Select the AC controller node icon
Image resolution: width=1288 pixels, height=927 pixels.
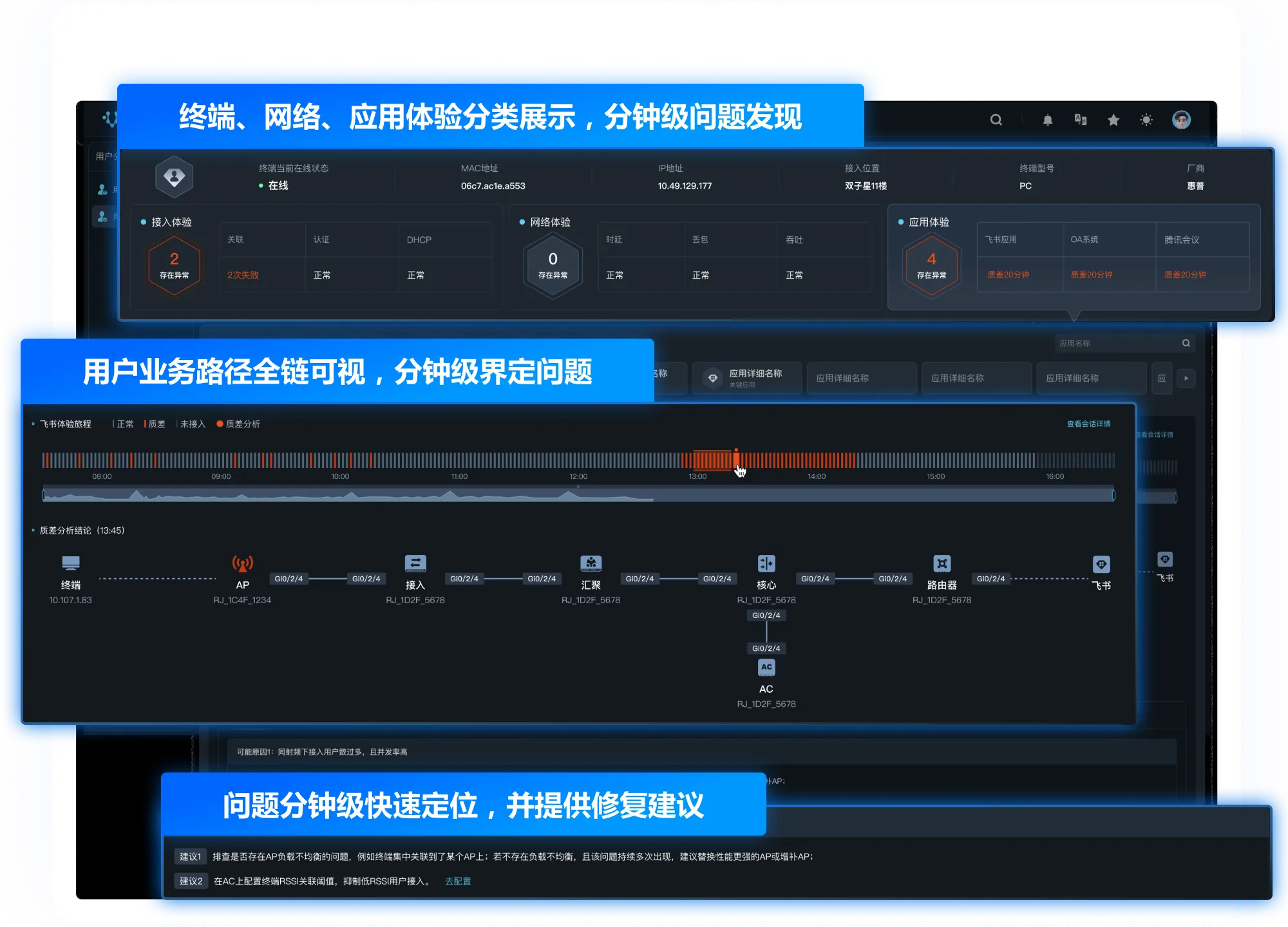[766, 668]
